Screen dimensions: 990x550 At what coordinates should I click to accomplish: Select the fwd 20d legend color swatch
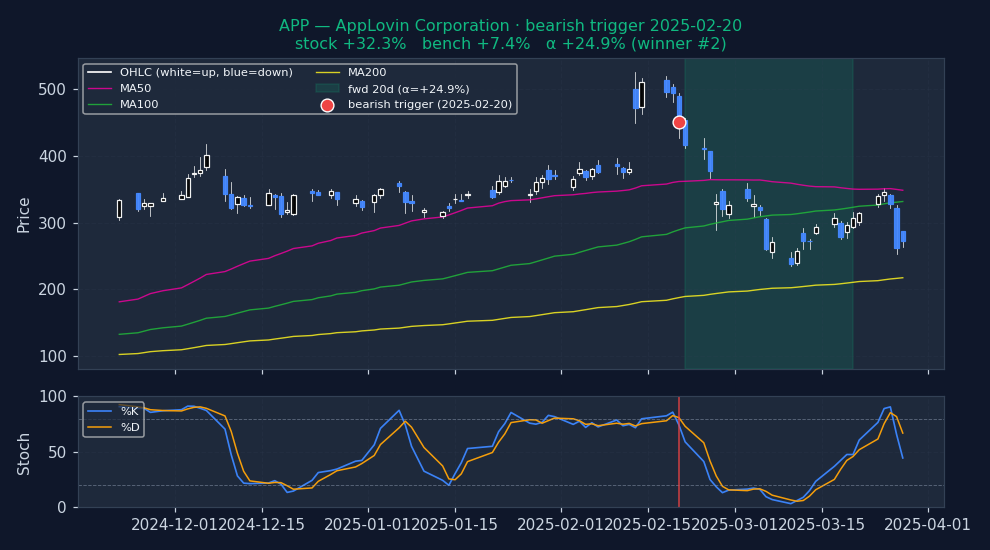tap(327, 89)
